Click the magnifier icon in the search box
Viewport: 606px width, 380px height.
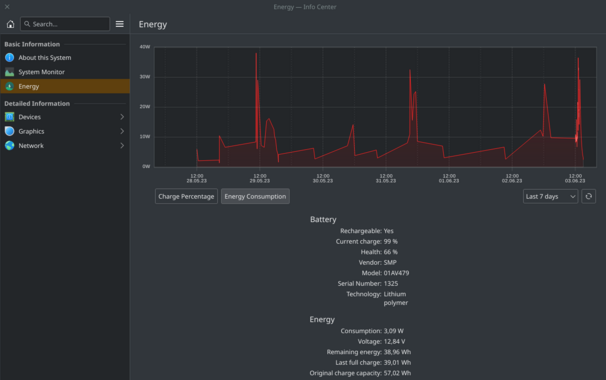coord(27,24)
